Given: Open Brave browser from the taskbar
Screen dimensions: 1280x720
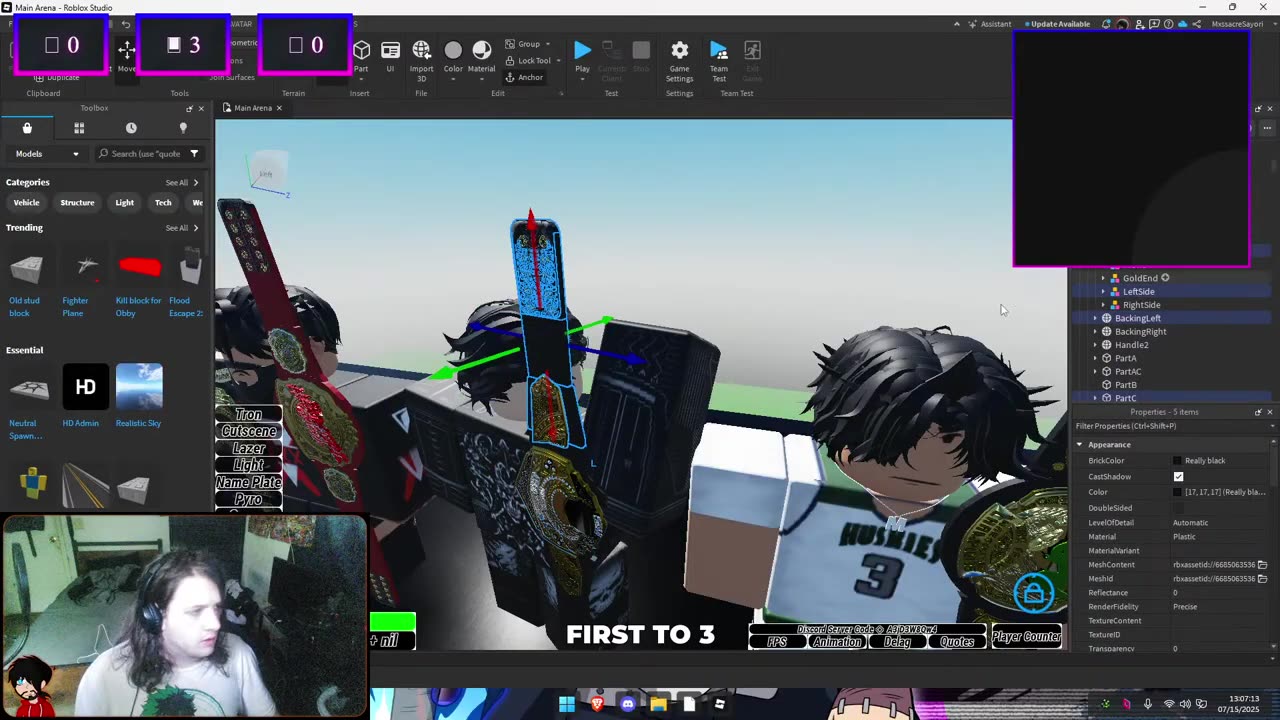Looking at the screenshot, I should pos(597,704).
